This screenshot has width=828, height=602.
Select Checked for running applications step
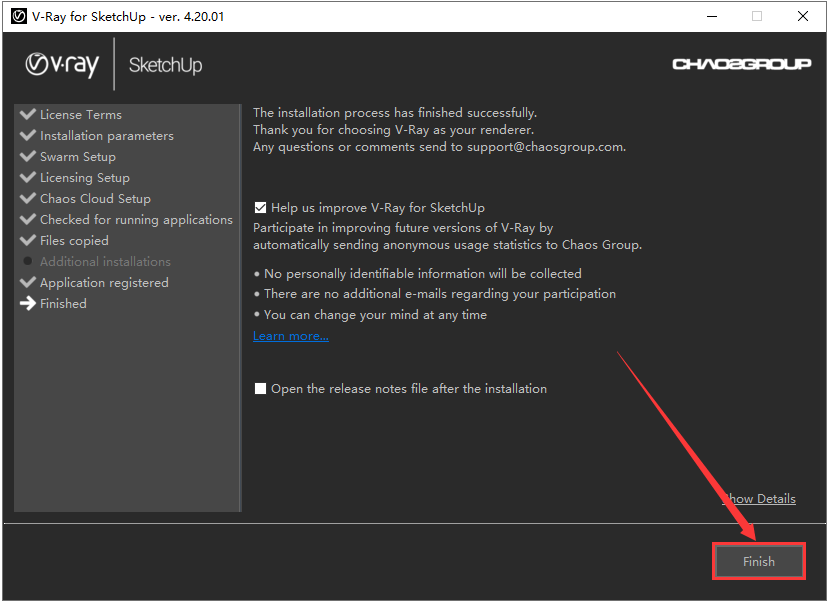(136, 220)
